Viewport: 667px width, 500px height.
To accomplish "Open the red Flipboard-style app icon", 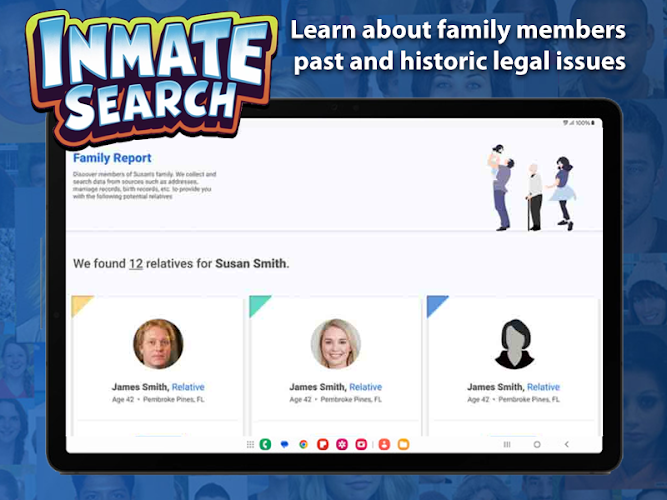I will [x=323, y=444].
